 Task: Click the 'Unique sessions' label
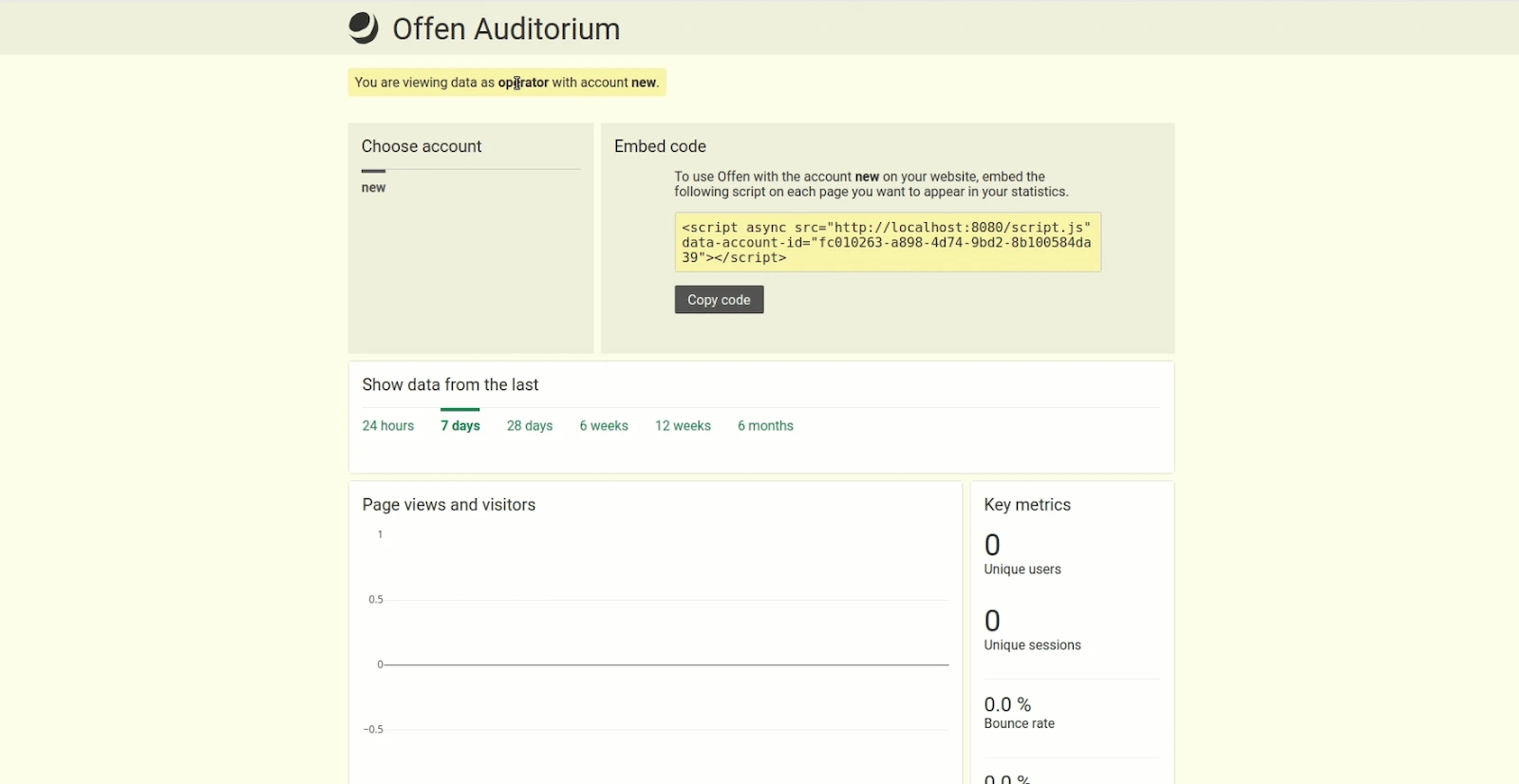(1032, 645)
